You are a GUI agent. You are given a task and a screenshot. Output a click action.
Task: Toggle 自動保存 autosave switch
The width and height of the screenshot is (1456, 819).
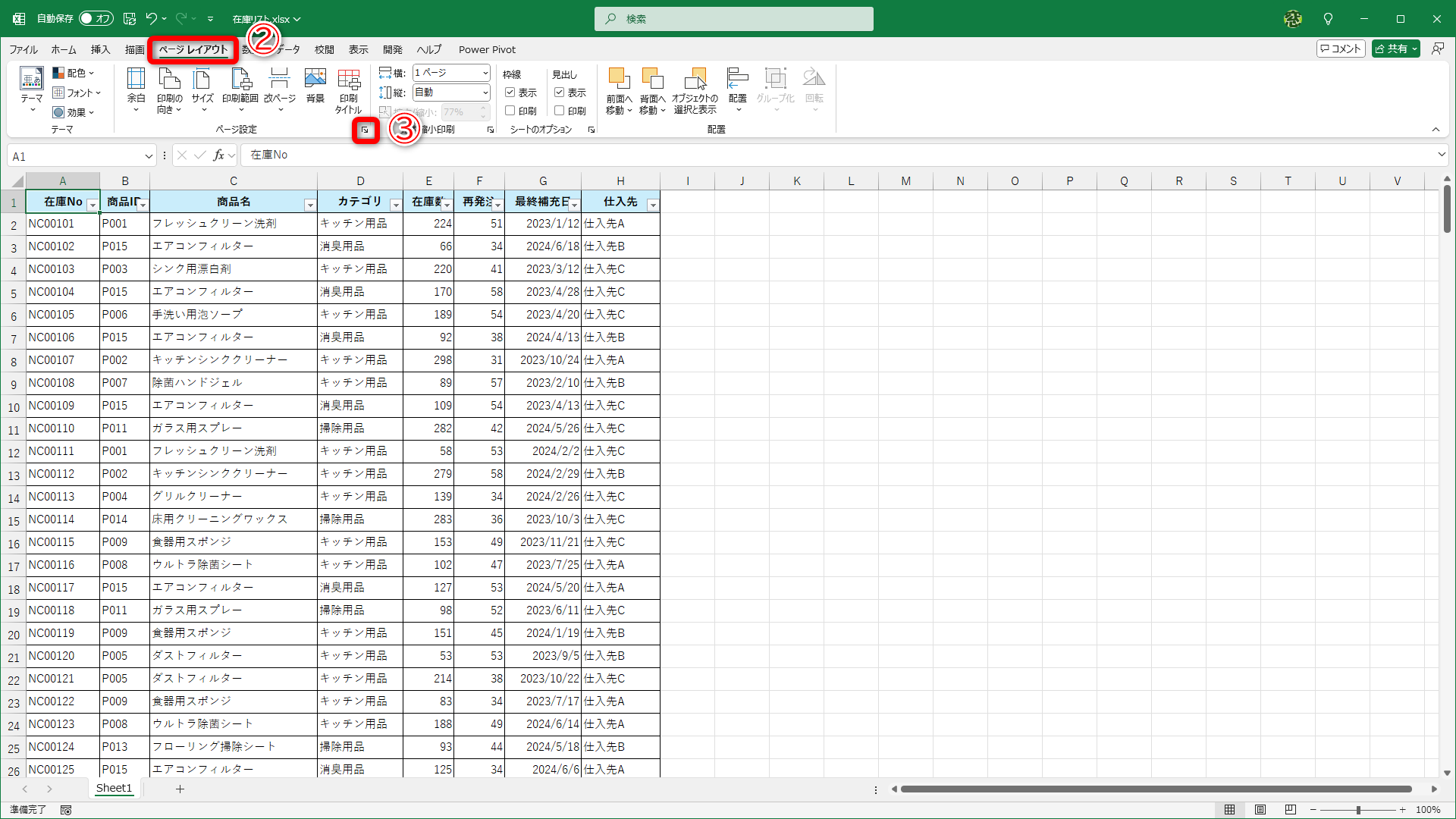96,18
